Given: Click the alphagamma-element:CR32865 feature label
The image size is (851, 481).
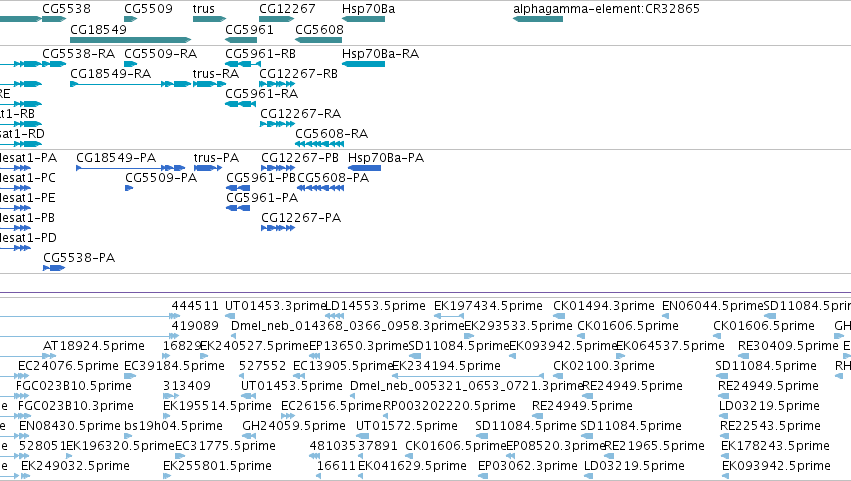Looking at the screenshot, I should click(606, 9).
